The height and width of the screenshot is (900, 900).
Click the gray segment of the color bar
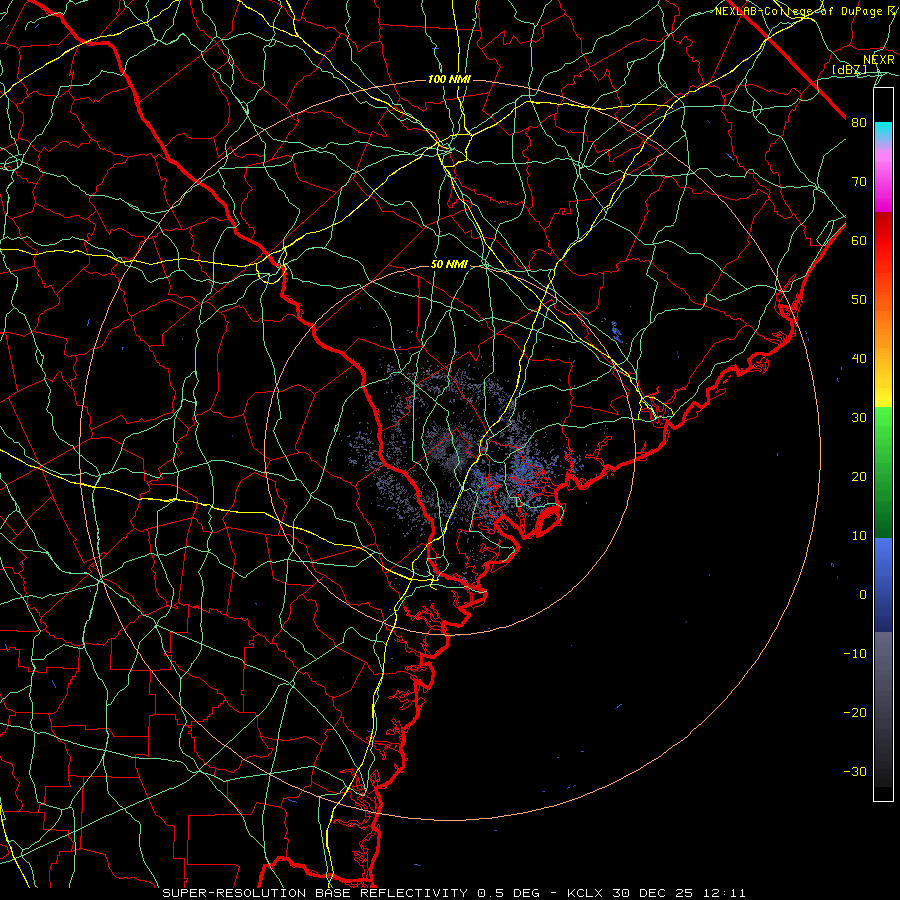(883, 709)
